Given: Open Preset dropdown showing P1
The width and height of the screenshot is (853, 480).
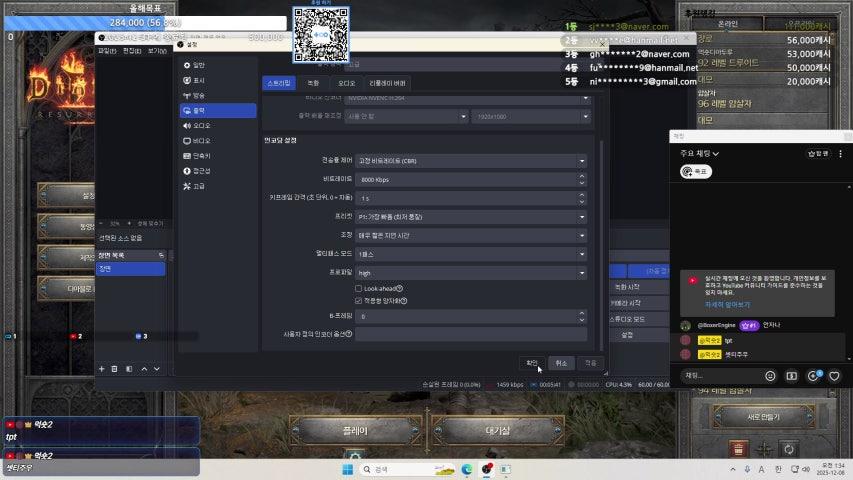Looking at the screenshot, I should click(x=471, y=217).
